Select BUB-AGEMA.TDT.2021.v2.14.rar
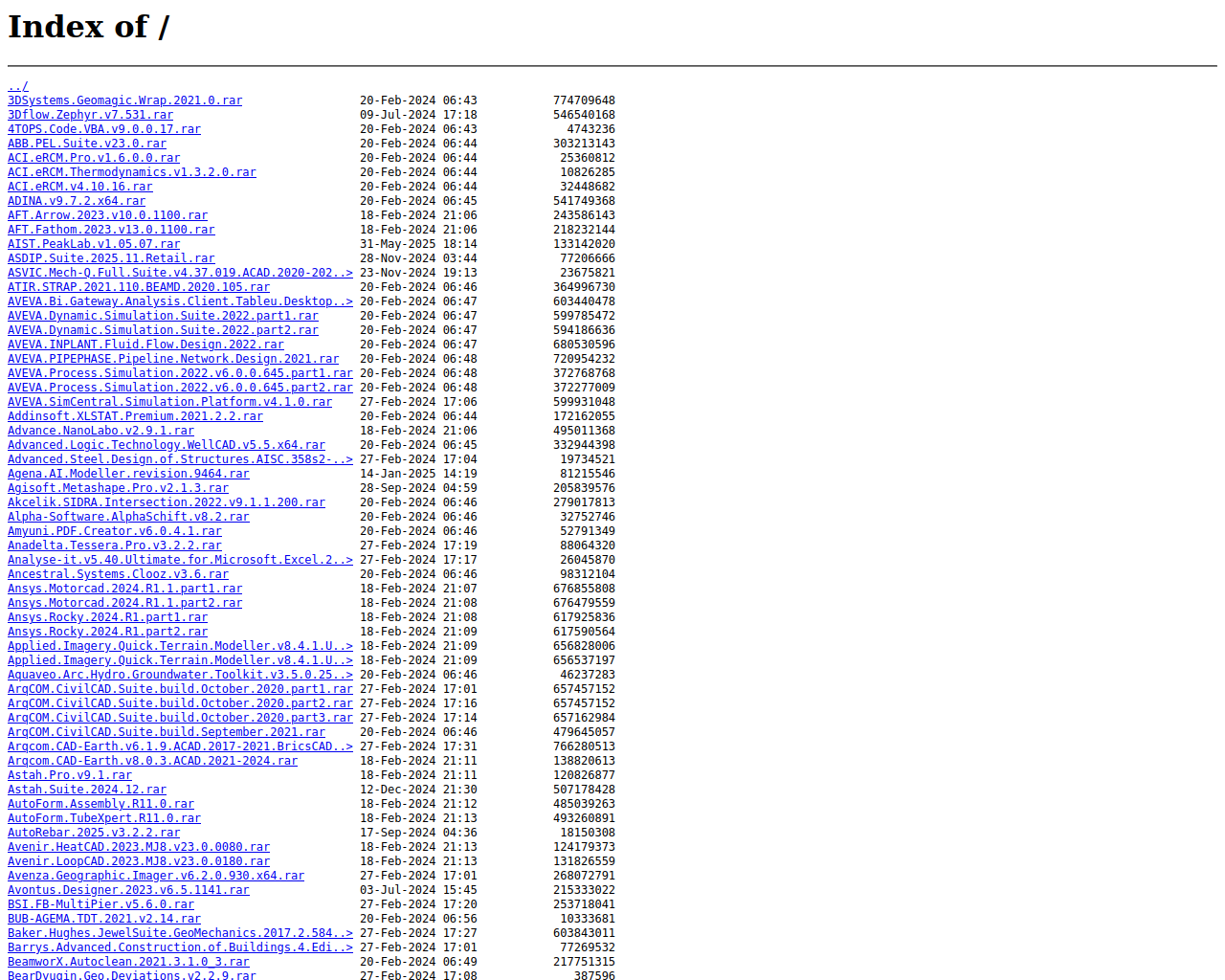Image resolution: width=1225 pixels, height=980 pixels. tap(104, 919)
